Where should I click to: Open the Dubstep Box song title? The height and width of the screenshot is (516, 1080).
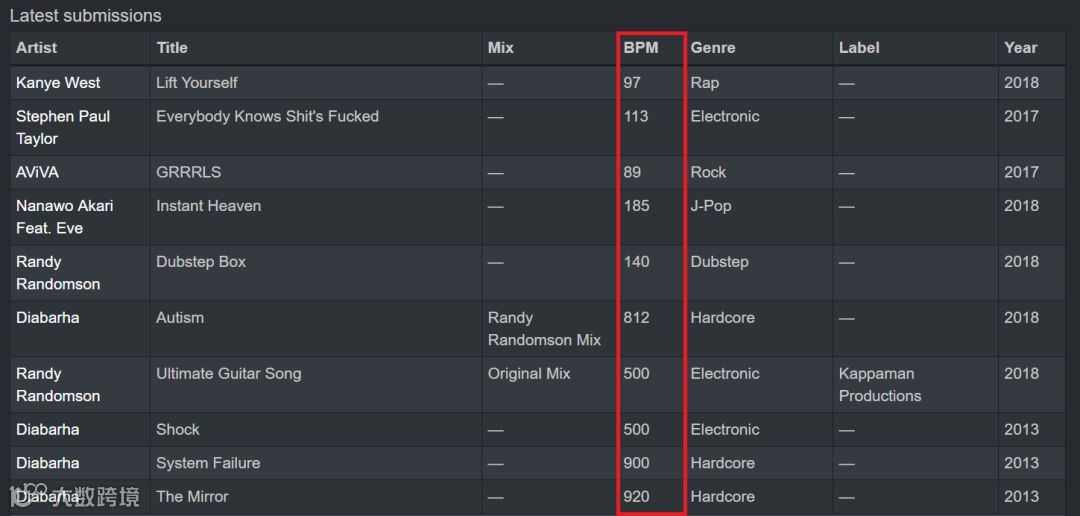coord(200,262)
